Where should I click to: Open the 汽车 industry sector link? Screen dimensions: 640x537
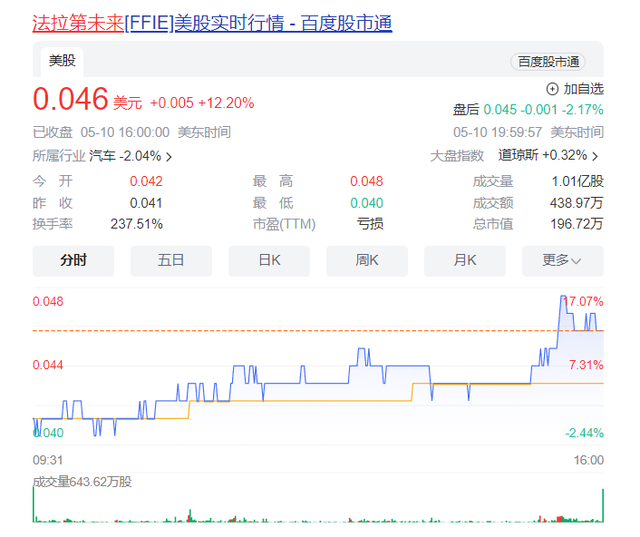[x=102, y=156]
